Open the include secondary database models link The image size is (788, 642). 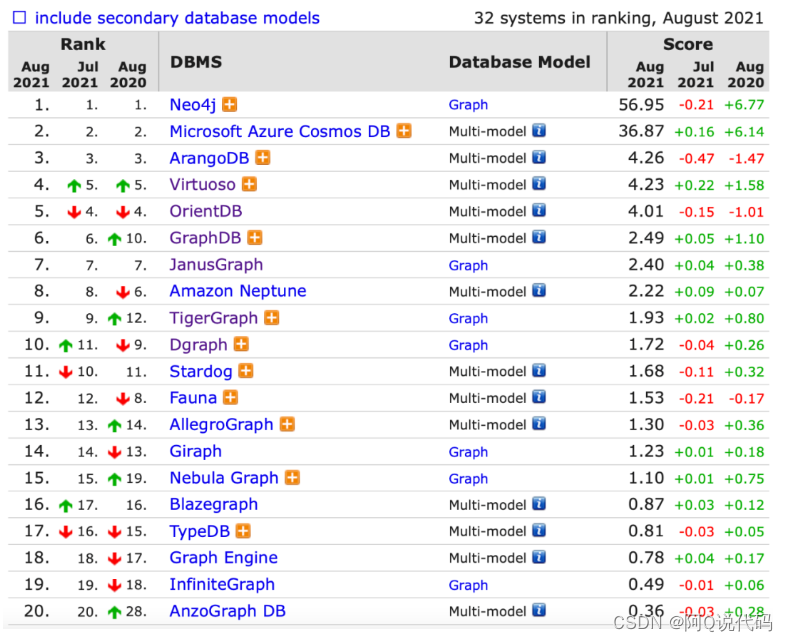(x=177, y=18)
